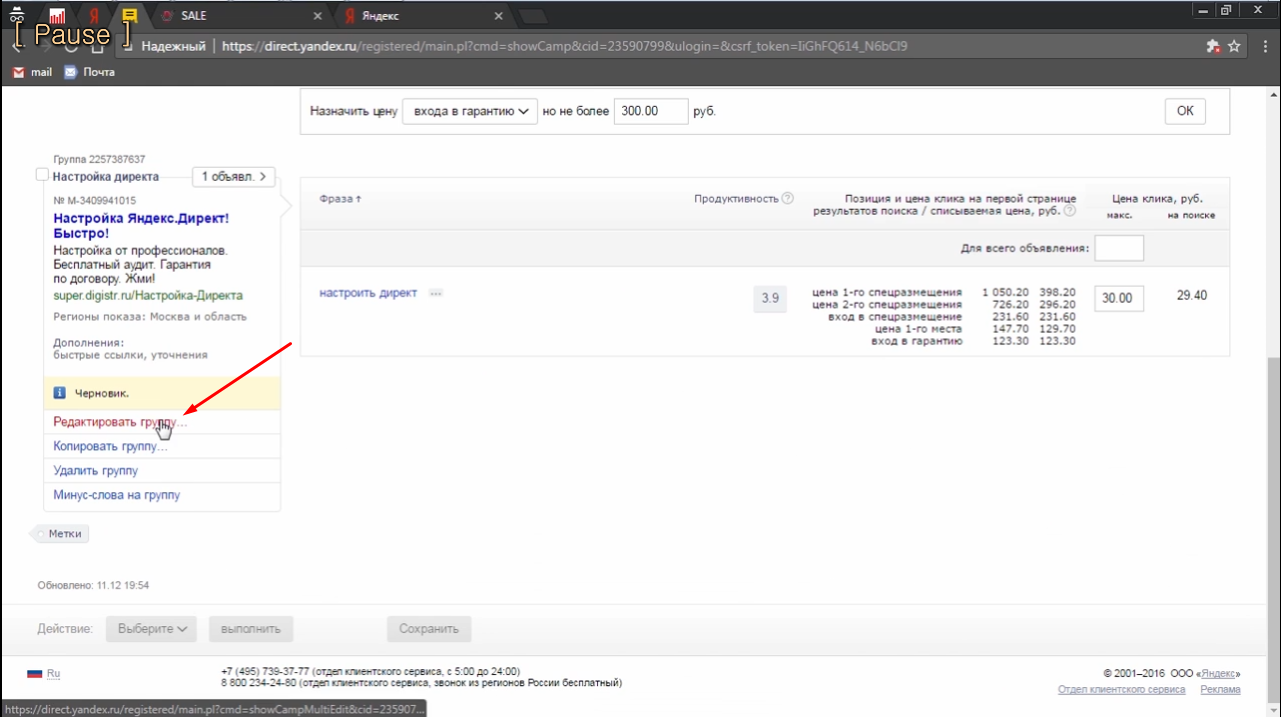Click the Черновик draft status text
1281x717 pixels.
pyautogui.click(x=100, y=394)
